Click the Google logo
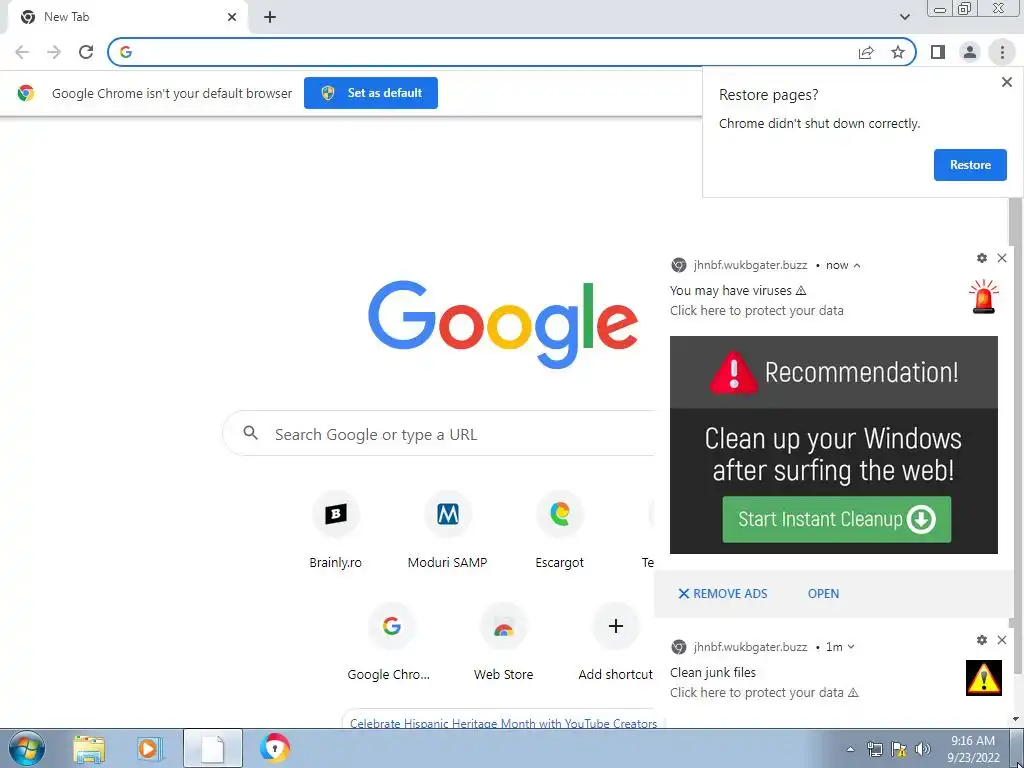The height and width of the screenshot is (768, 1024). pos(503,324)
